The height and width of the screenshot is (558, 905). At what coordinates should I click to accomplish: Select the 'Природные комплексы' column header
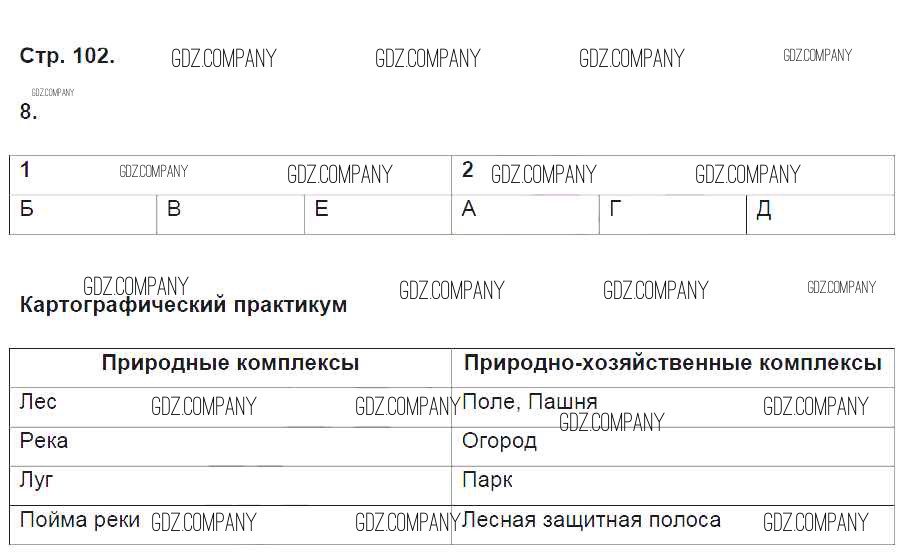point(230,364)
